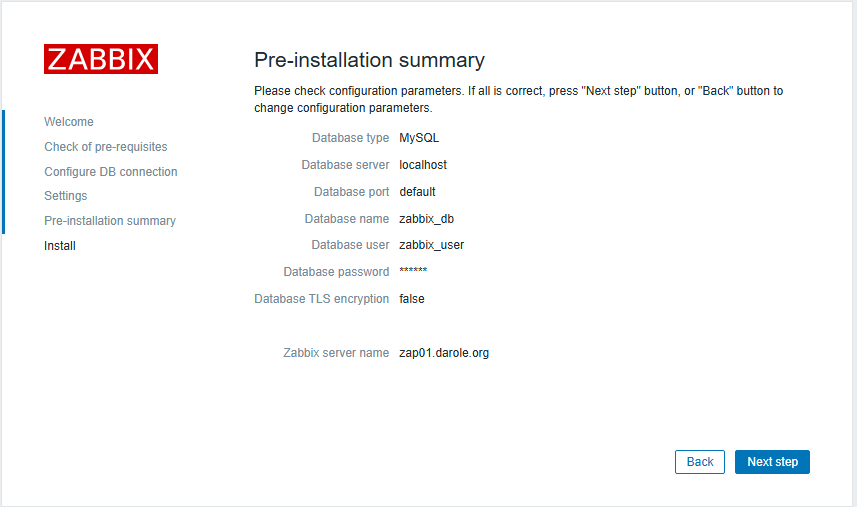Click the Database TLS encryption label
Viewport: 857px width, 507px height.
tap(321, 299)
